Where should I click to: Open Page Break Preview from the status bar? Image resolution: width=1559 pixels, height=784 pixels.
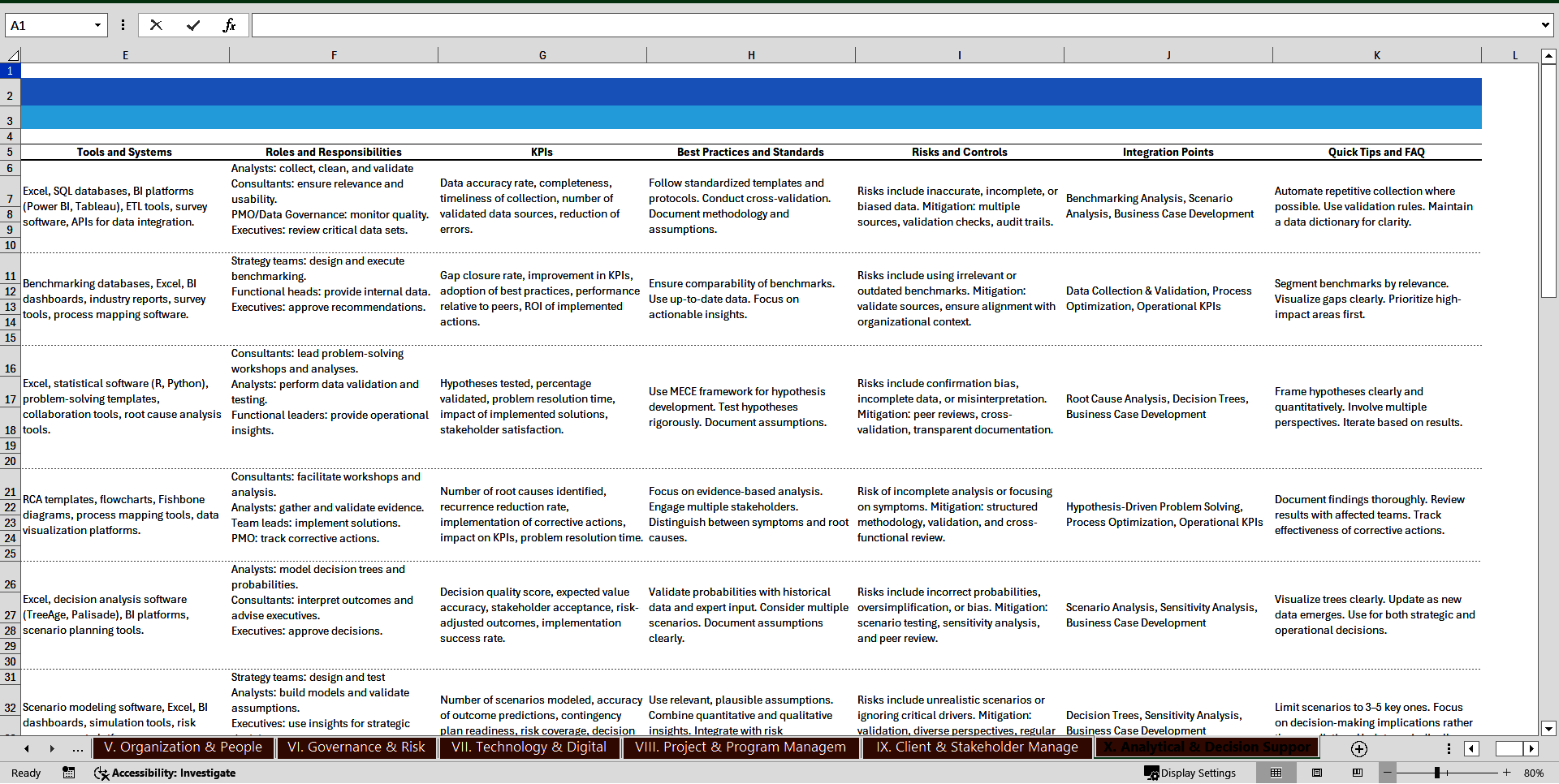1357,773
